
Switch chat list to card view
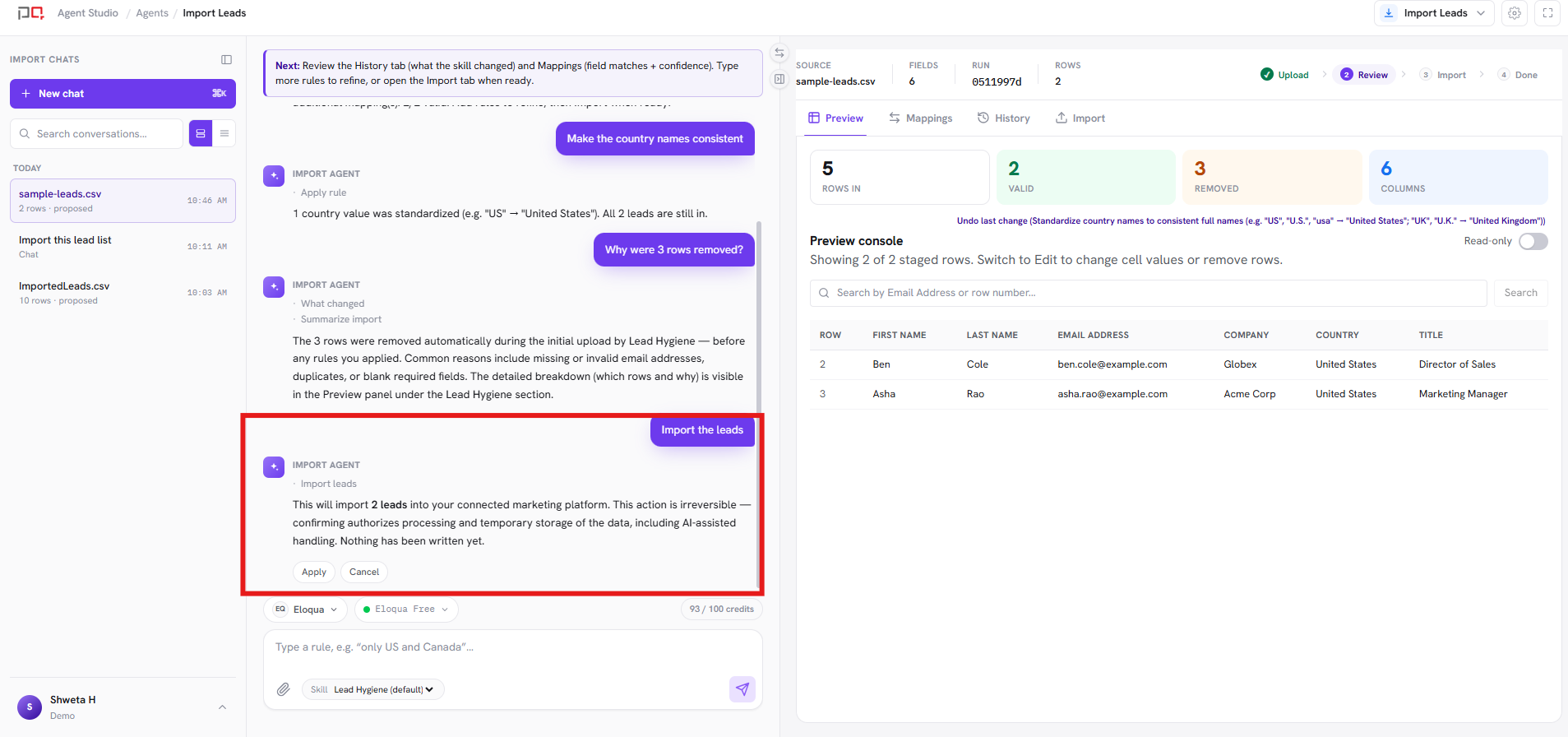(x=201, y=133)
